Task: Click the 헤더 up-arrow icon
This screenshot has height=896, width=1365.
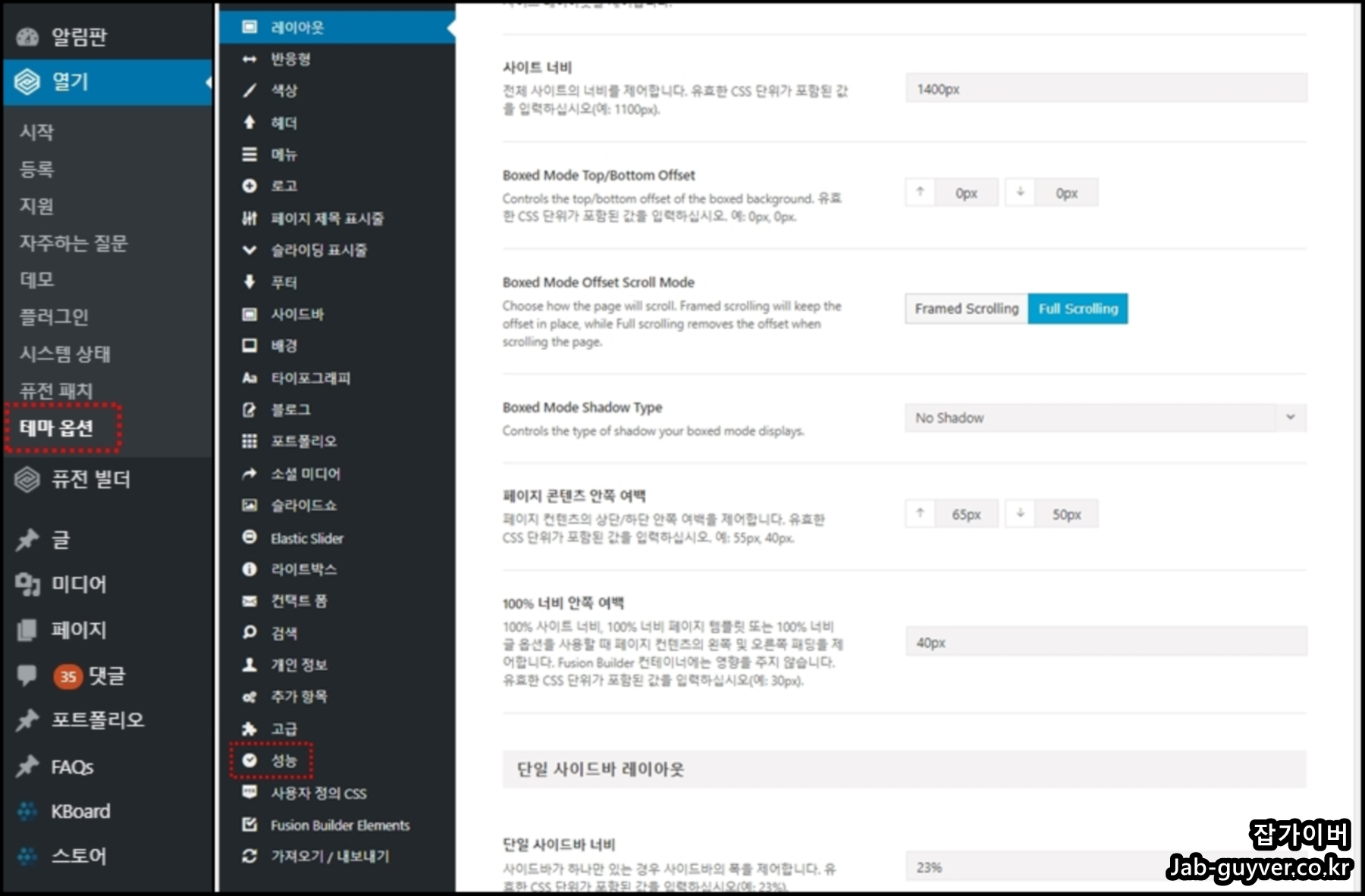Action: click(x=249, y=122)
